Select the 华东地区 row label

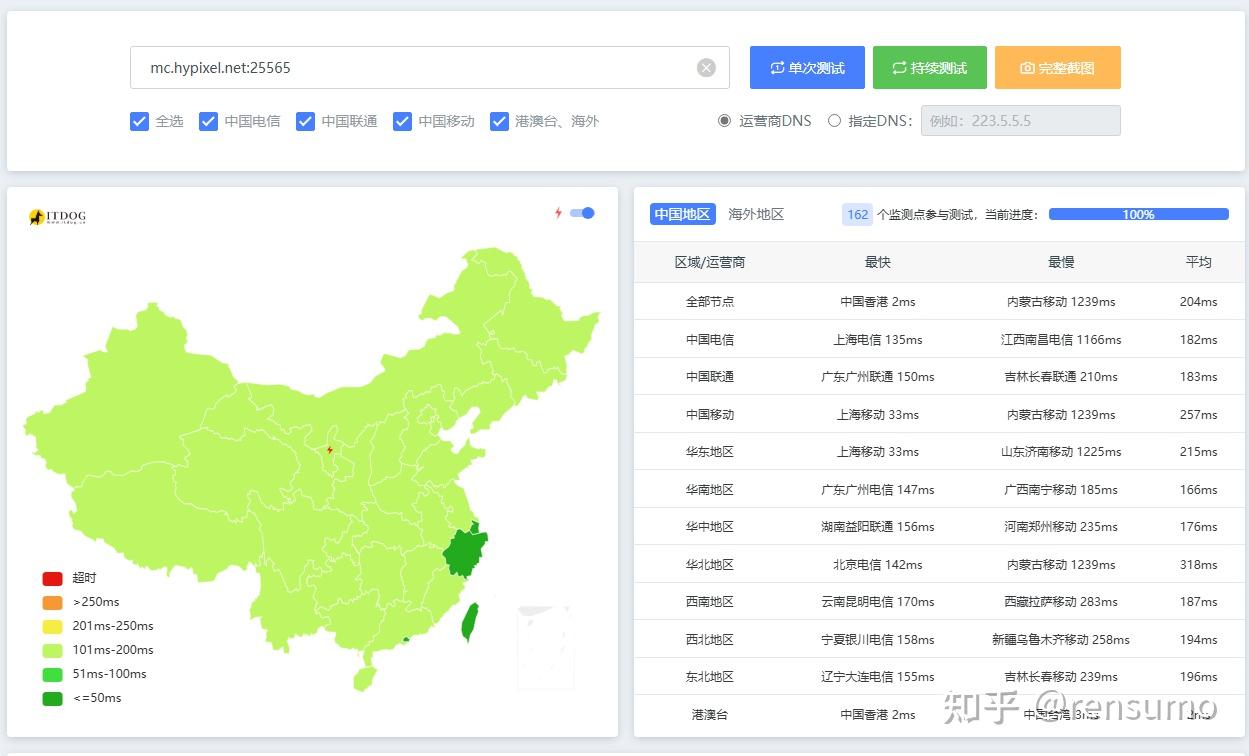(710, 452)
